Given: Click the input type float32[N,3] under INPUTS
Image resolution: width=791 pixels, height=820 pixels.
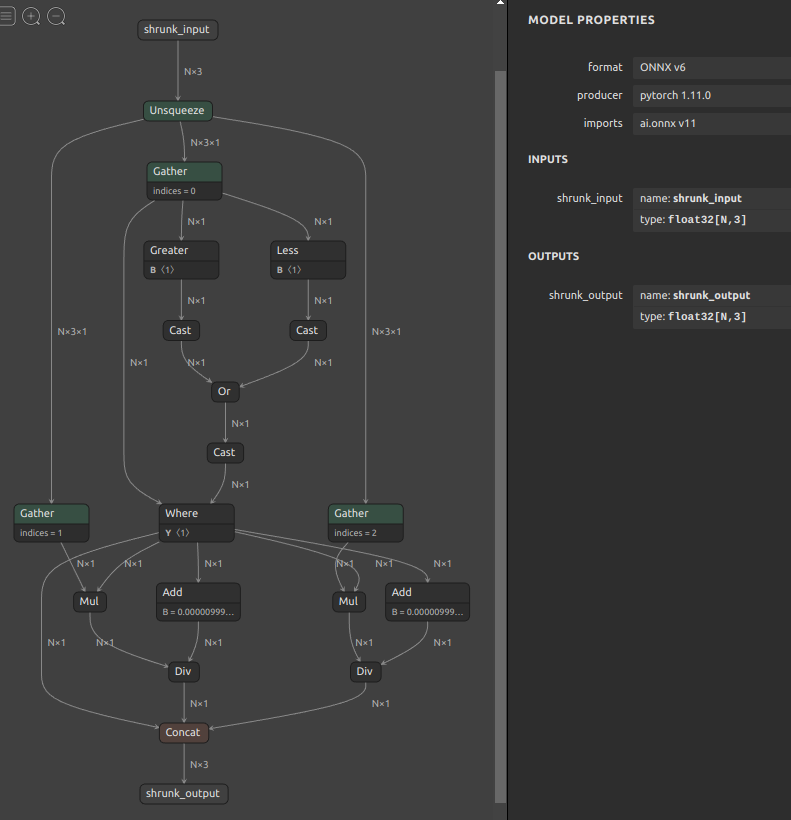Looking at the screenshot, I should (712, 220).
